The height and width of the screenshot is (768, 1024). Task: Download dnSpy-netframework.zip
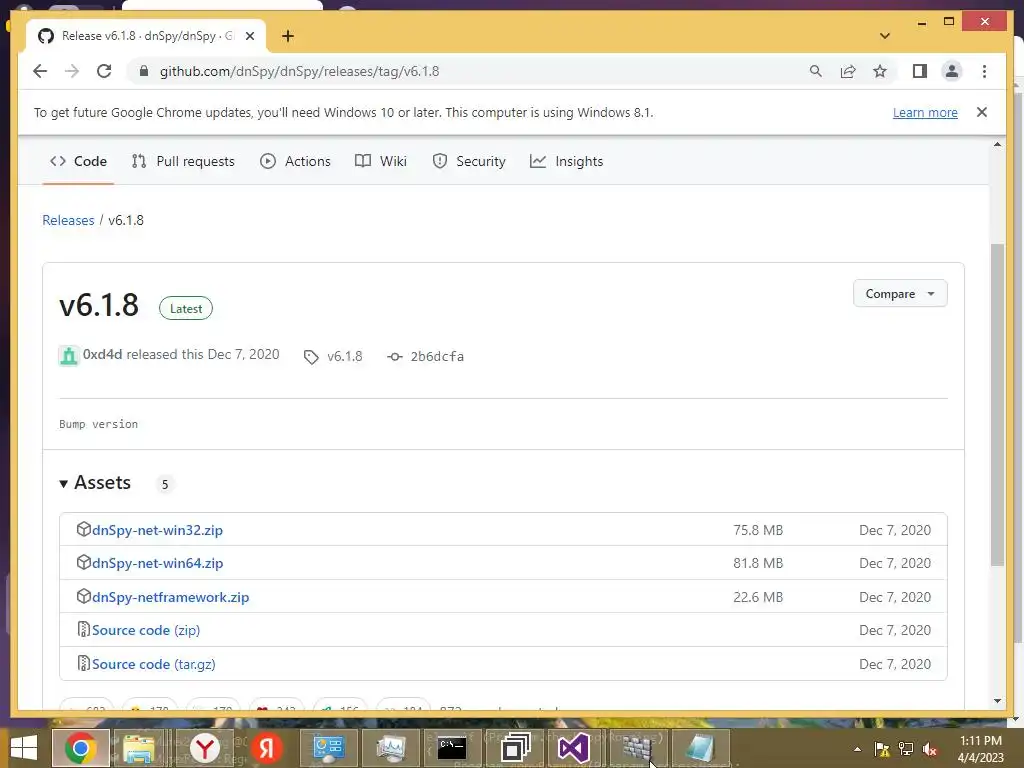170,597
